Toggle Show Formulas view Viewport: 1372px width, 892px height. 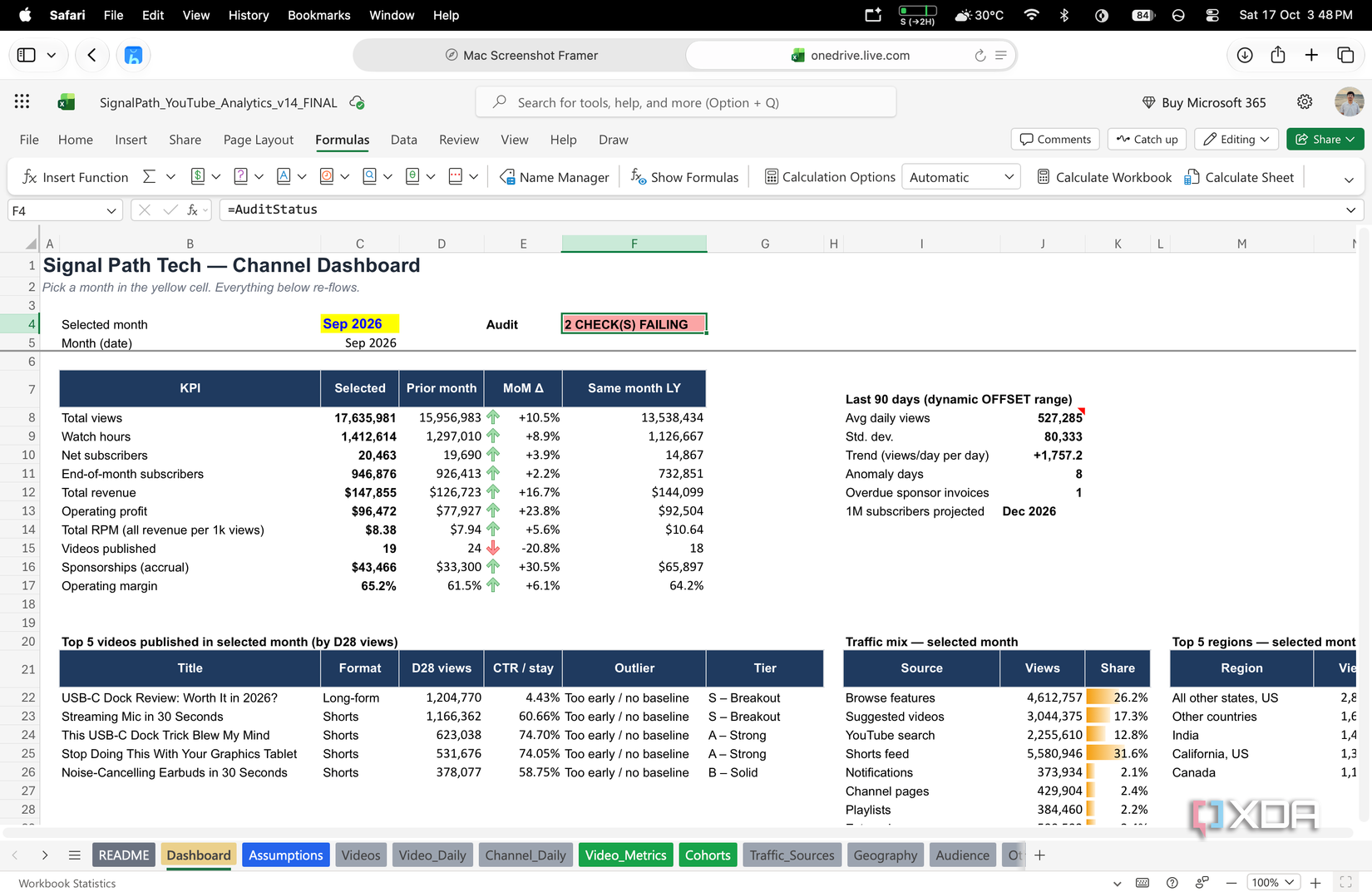click(684, 177)
